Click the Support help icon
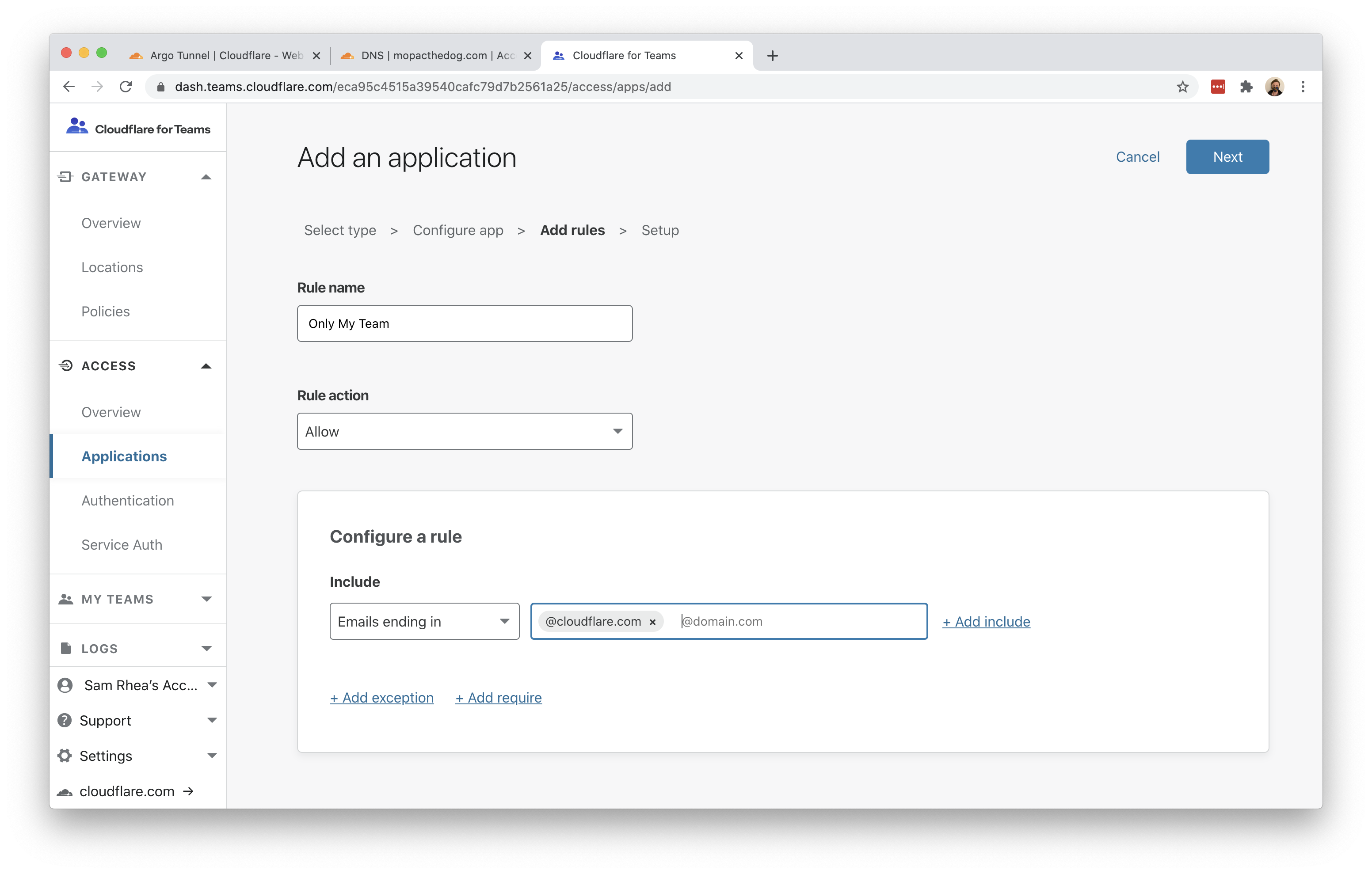The width and height of the screenshot is (1372, 874). tap(65, 720)
